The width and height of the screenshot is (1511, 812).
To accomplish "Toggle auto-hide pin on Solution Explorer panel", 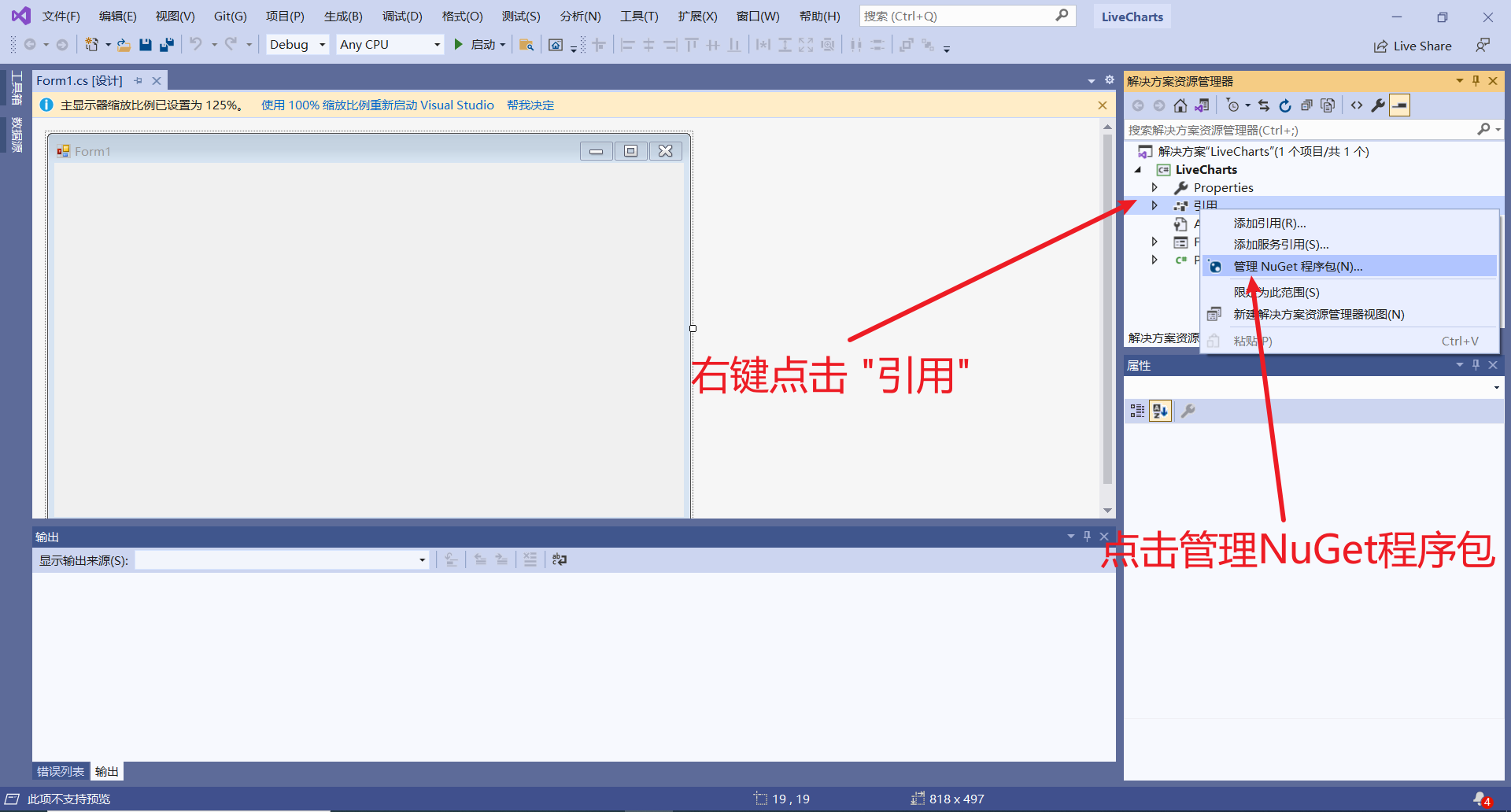I will coord(1476,81).
